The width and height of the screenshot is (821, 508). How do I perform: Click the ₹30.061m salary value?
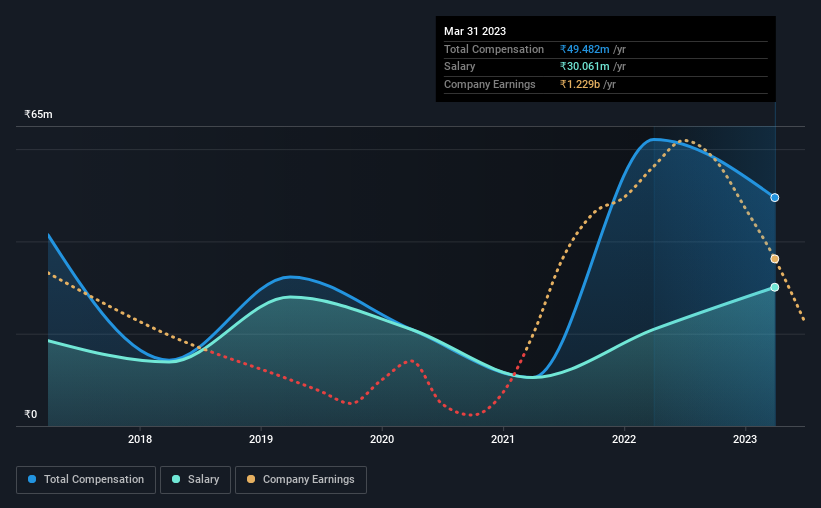(584, 67)
